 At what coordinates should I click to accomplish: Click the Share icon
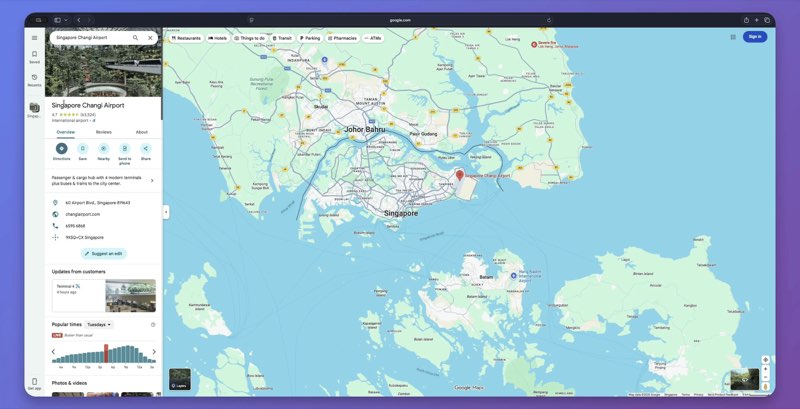[145, 149]
